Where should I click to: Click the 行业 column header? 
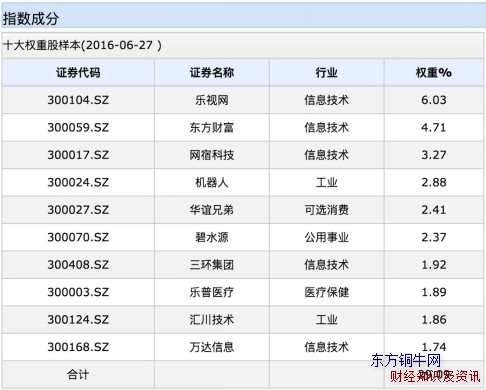327,73
